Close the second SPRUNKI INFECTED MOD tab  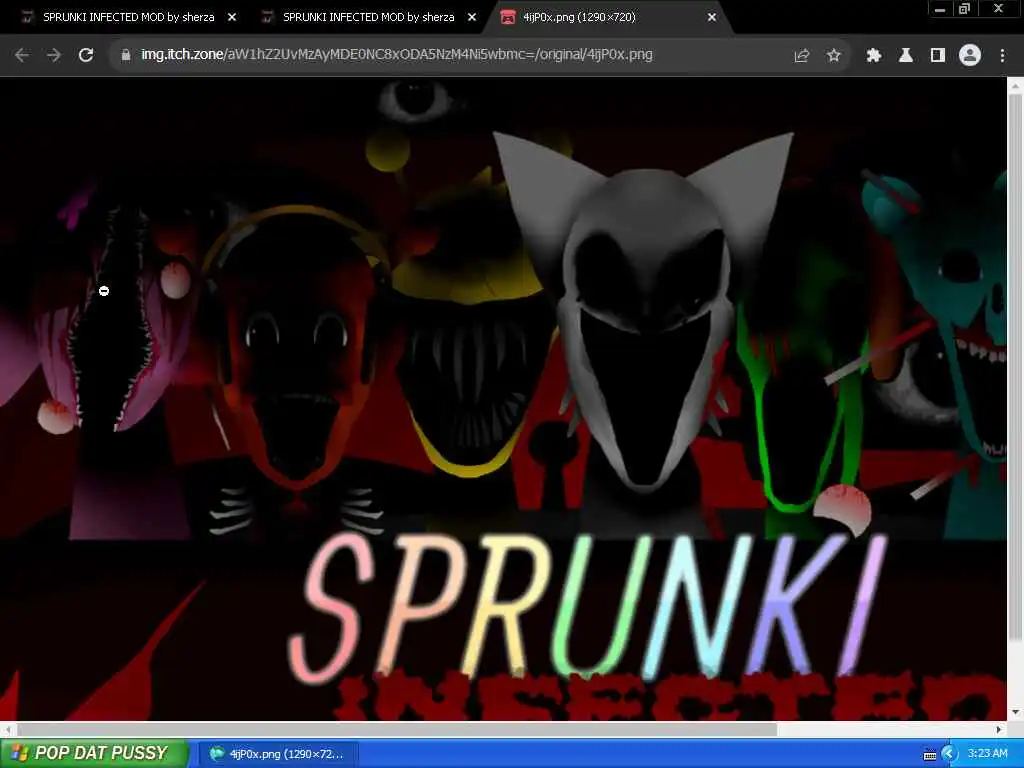[x=472, y=18]
